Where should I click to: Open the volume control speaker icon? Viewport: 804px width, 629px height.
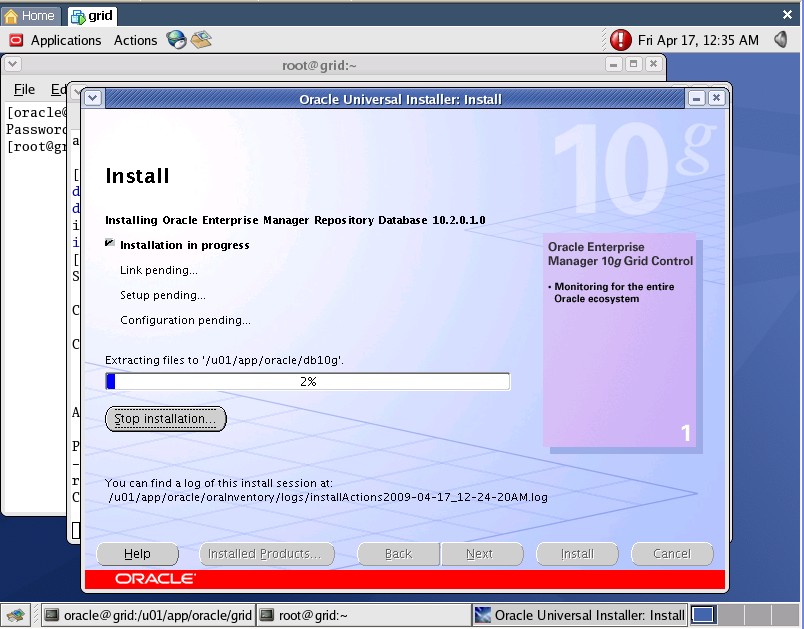(x=778, y=40)
